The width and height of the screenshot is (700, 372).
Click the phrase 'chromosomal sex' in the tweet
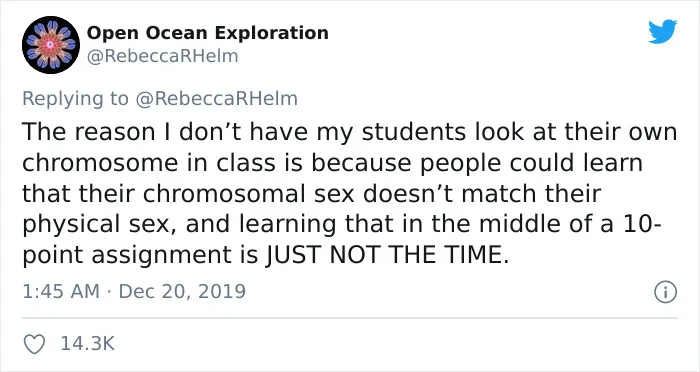pyautogui.click(x=249, y=194)
